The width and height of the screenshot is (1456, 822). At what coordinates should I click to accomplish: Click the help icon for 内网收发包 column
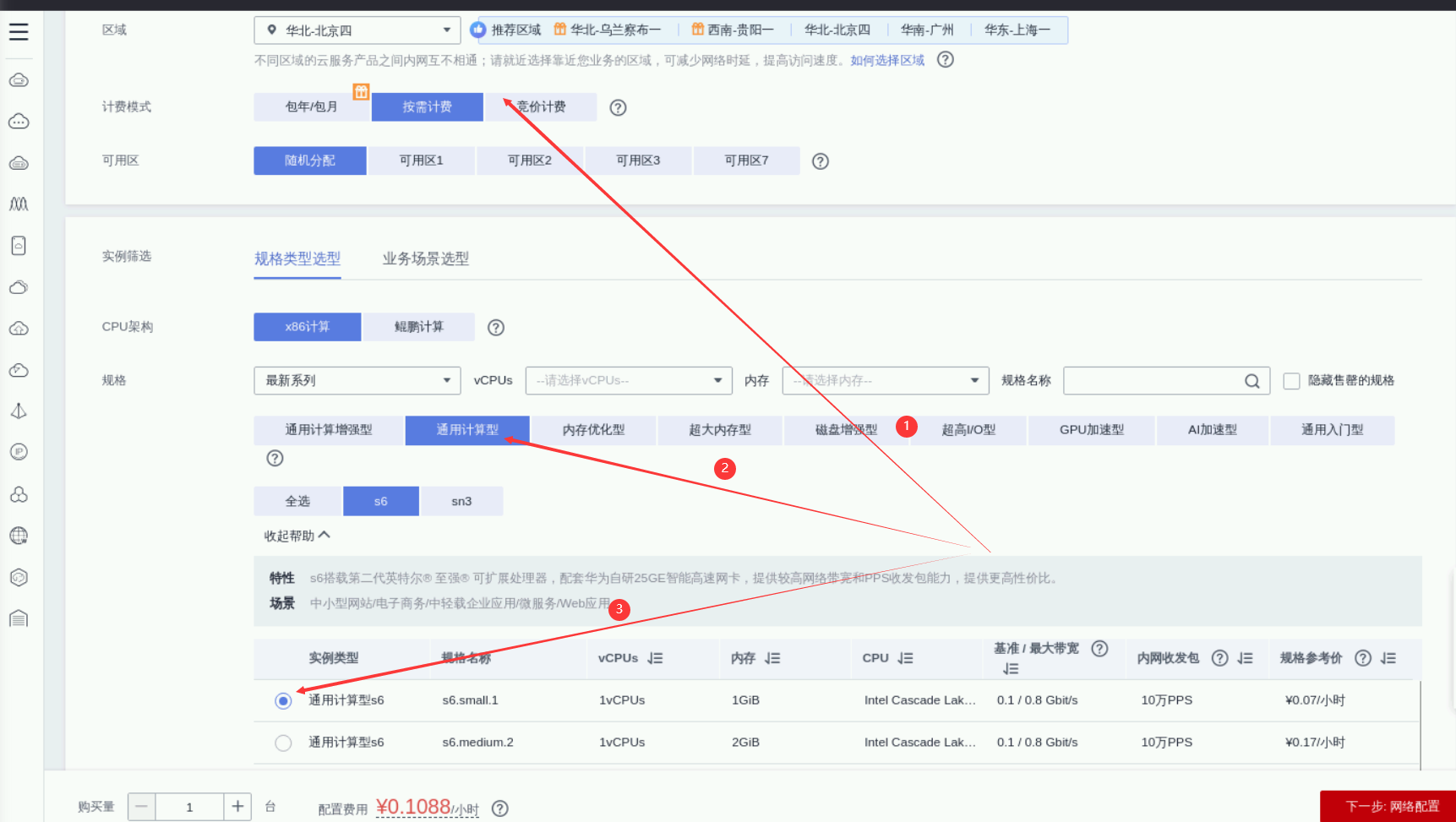click(x=1219, y=658)
